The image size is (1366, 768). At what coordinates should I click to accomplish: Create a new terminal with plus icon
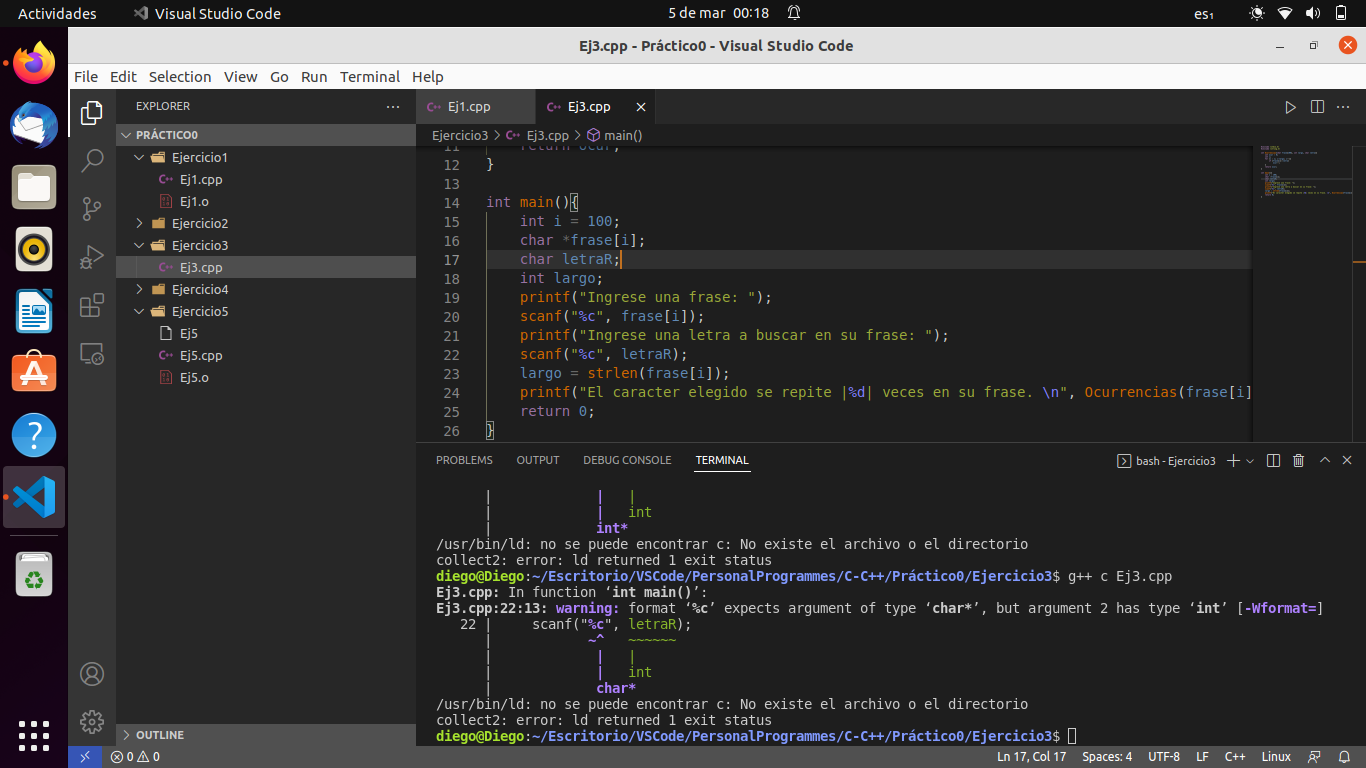(x=1233, y=460)
